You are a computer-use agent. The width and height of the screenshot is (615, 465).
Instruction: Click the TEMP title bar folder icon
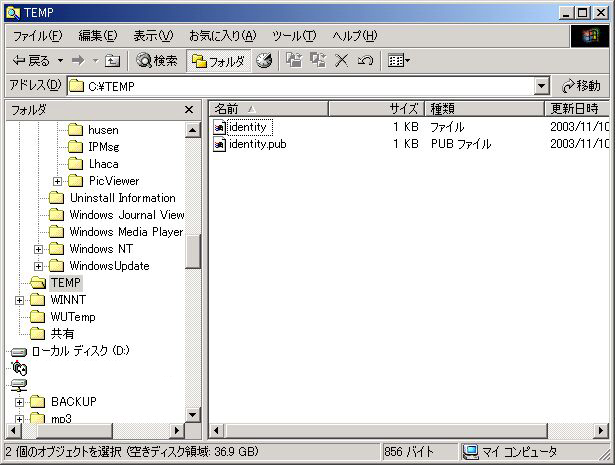(13, 13)
